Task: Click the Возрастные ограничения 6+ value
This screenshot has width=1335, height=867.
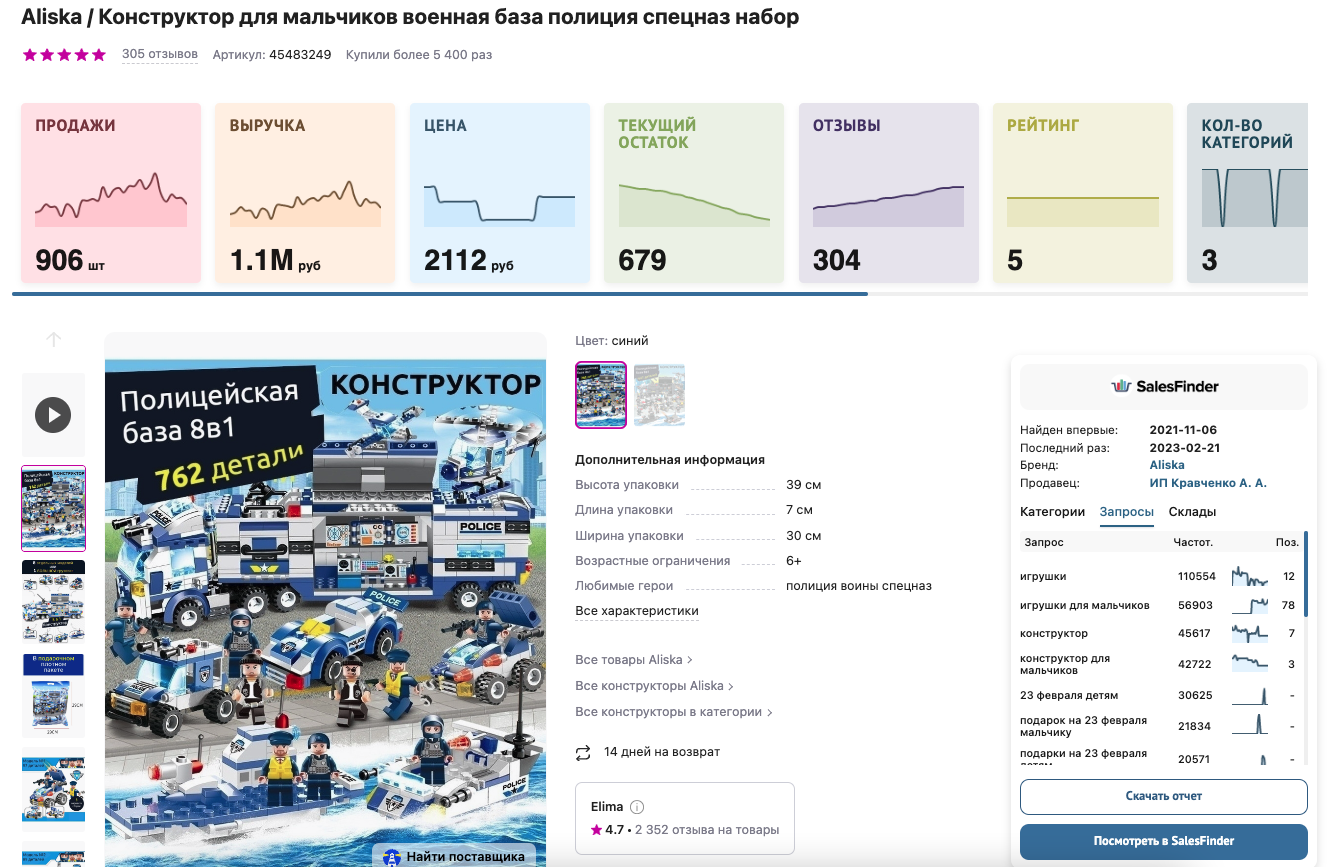Action: tap(794, 561)
